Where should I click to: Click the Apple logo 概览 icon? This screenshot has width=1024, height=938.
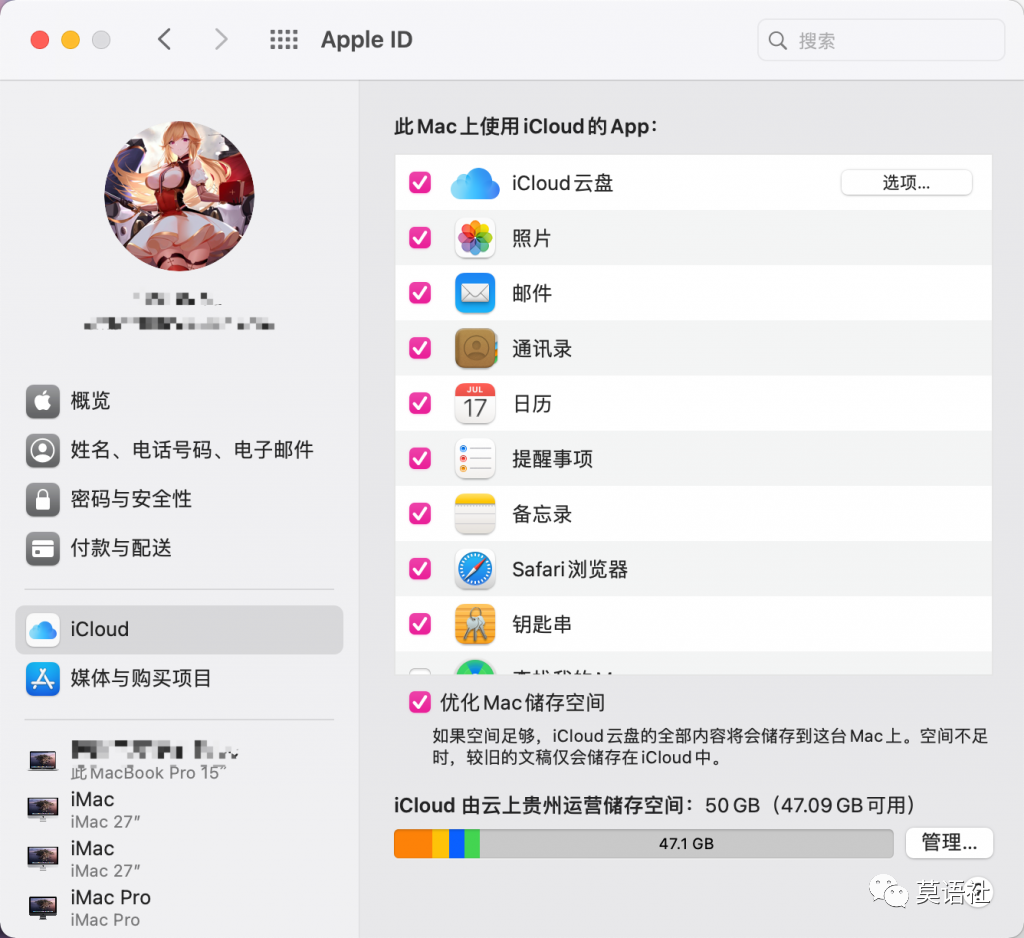(x=42, y=400)
